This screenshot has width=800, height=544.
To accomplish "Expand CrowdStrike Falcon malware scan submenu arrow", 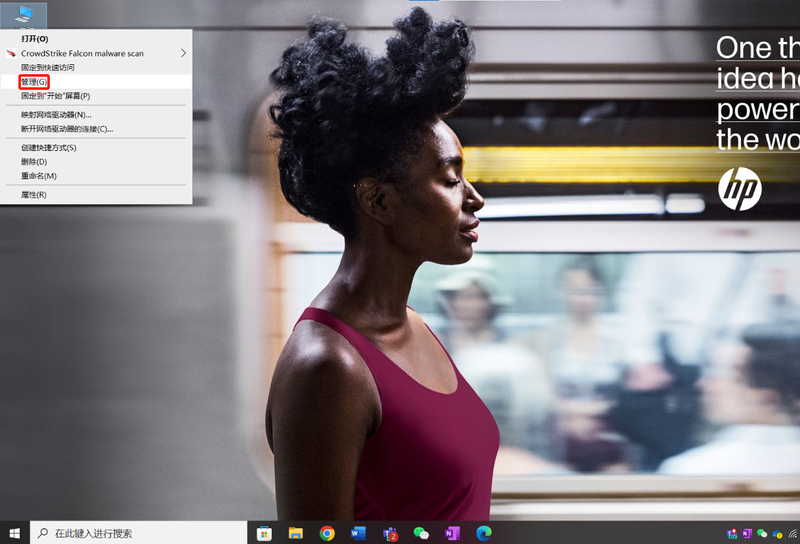I will [x=183, y=53].
